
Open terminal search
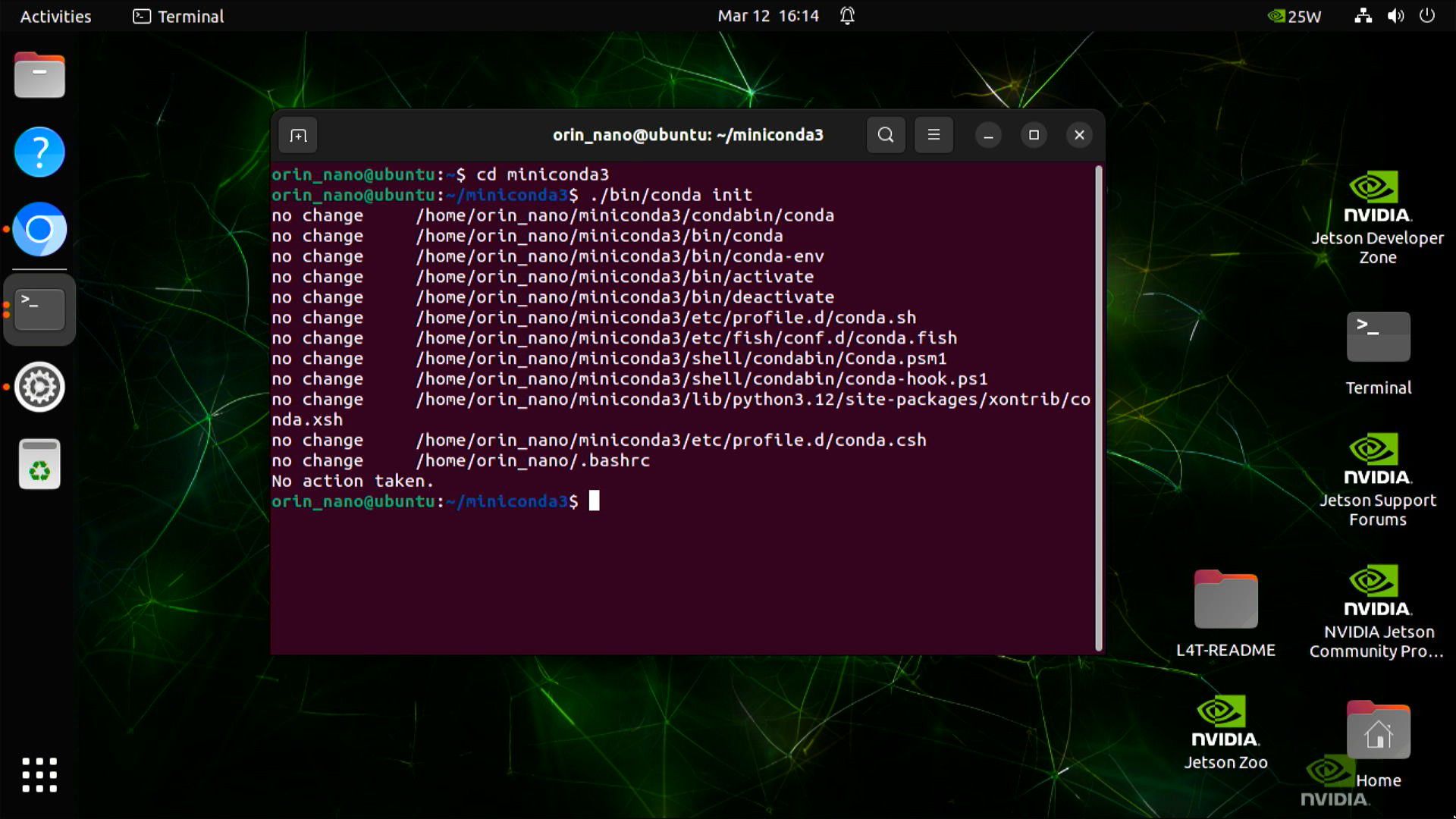point(885,135)
